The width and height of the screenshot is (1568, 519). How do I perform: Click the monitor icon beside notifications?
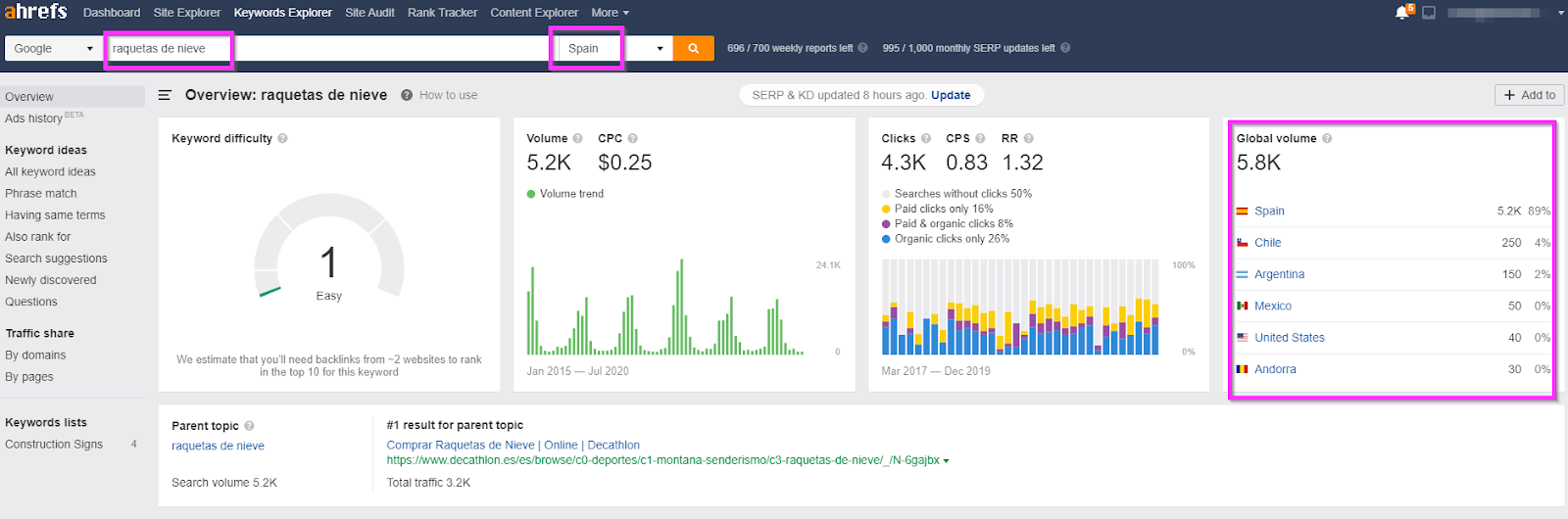[1429, 13]
